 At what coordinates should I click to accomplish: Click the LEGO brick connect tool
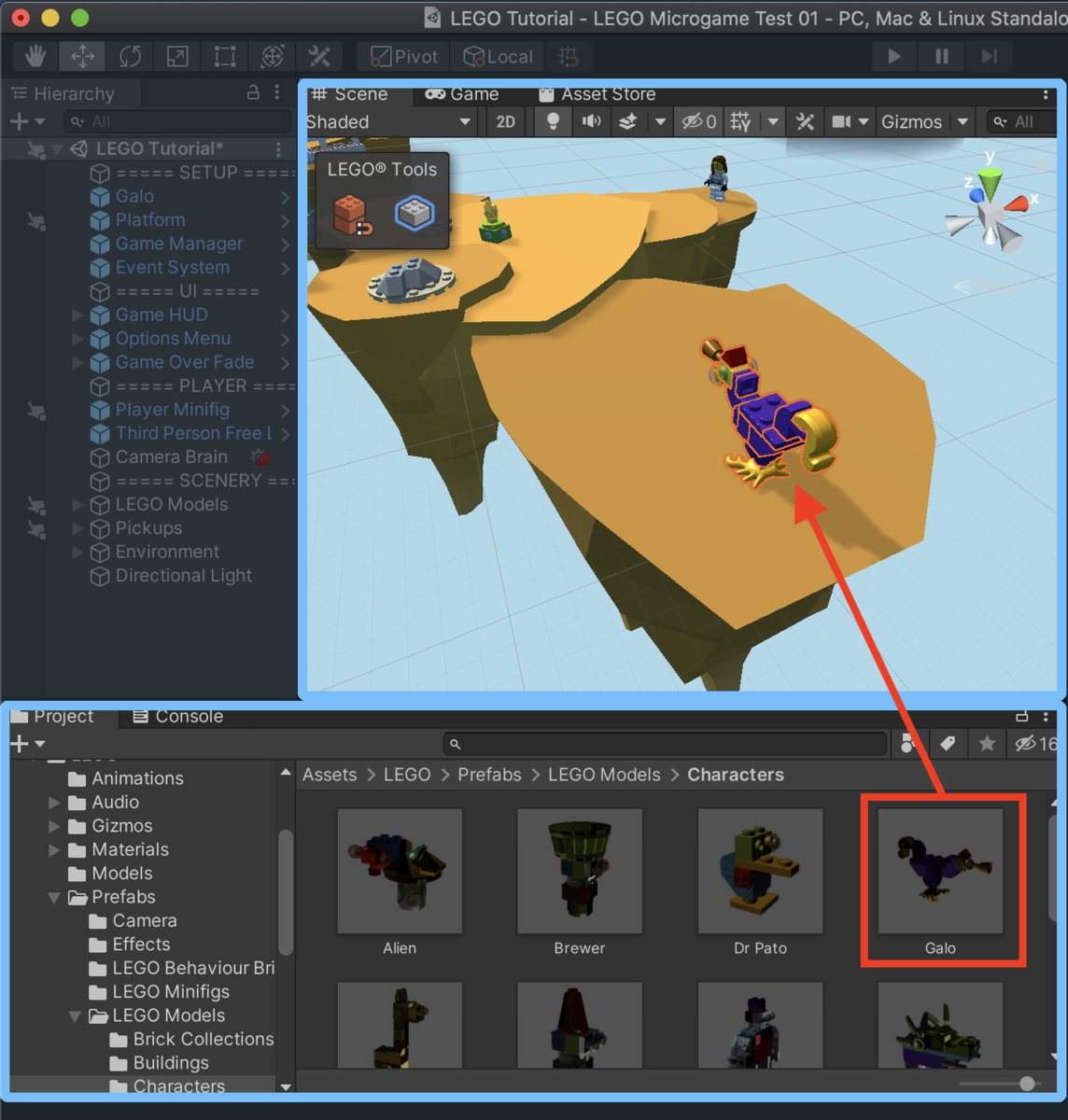click(353, 215)
